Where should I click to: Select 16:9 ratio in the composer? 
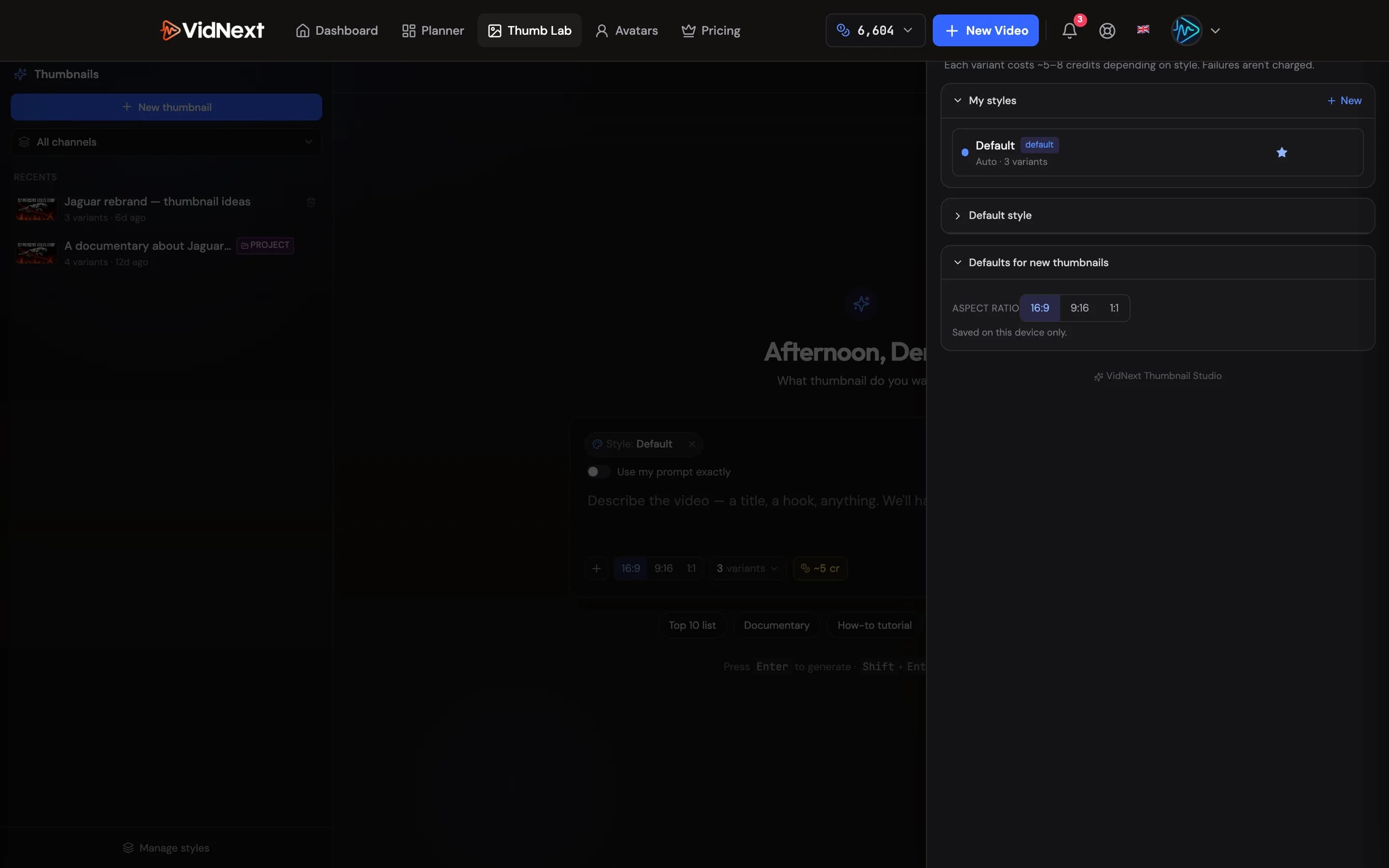point(630,569)
